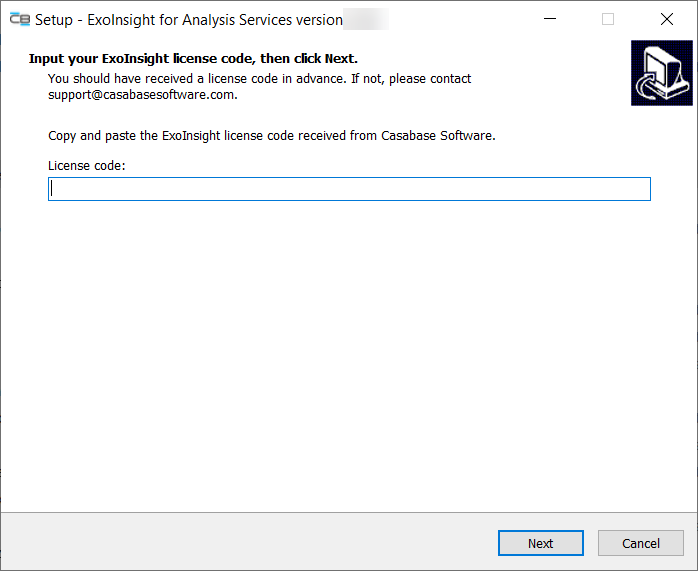Click the greyed-out maximize button
The width and height of the screenshot is (698, 571).
pyautogui.click(x=608, y=19)
